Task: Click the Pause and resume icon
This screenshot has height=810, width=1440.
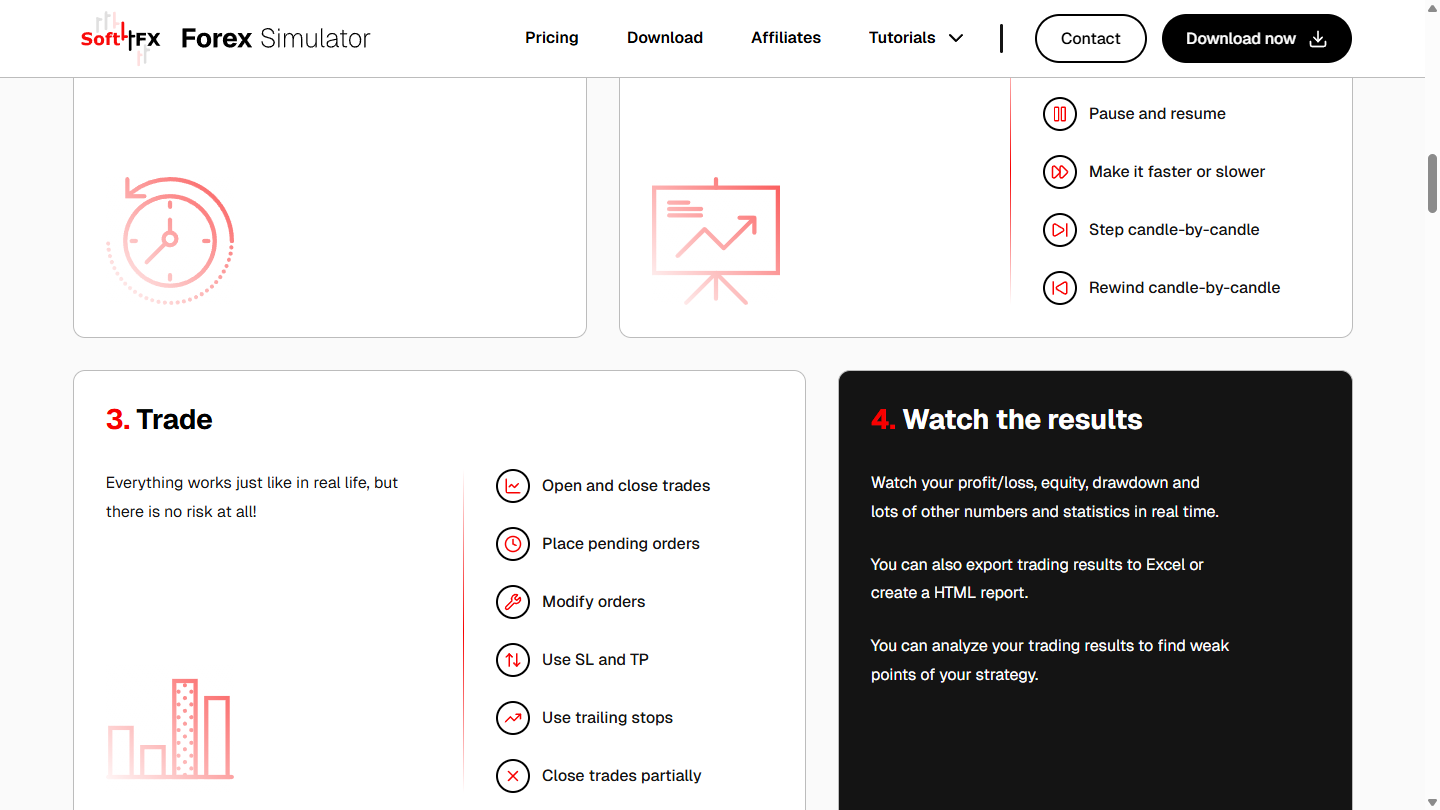Action: tap(1060, 114)
